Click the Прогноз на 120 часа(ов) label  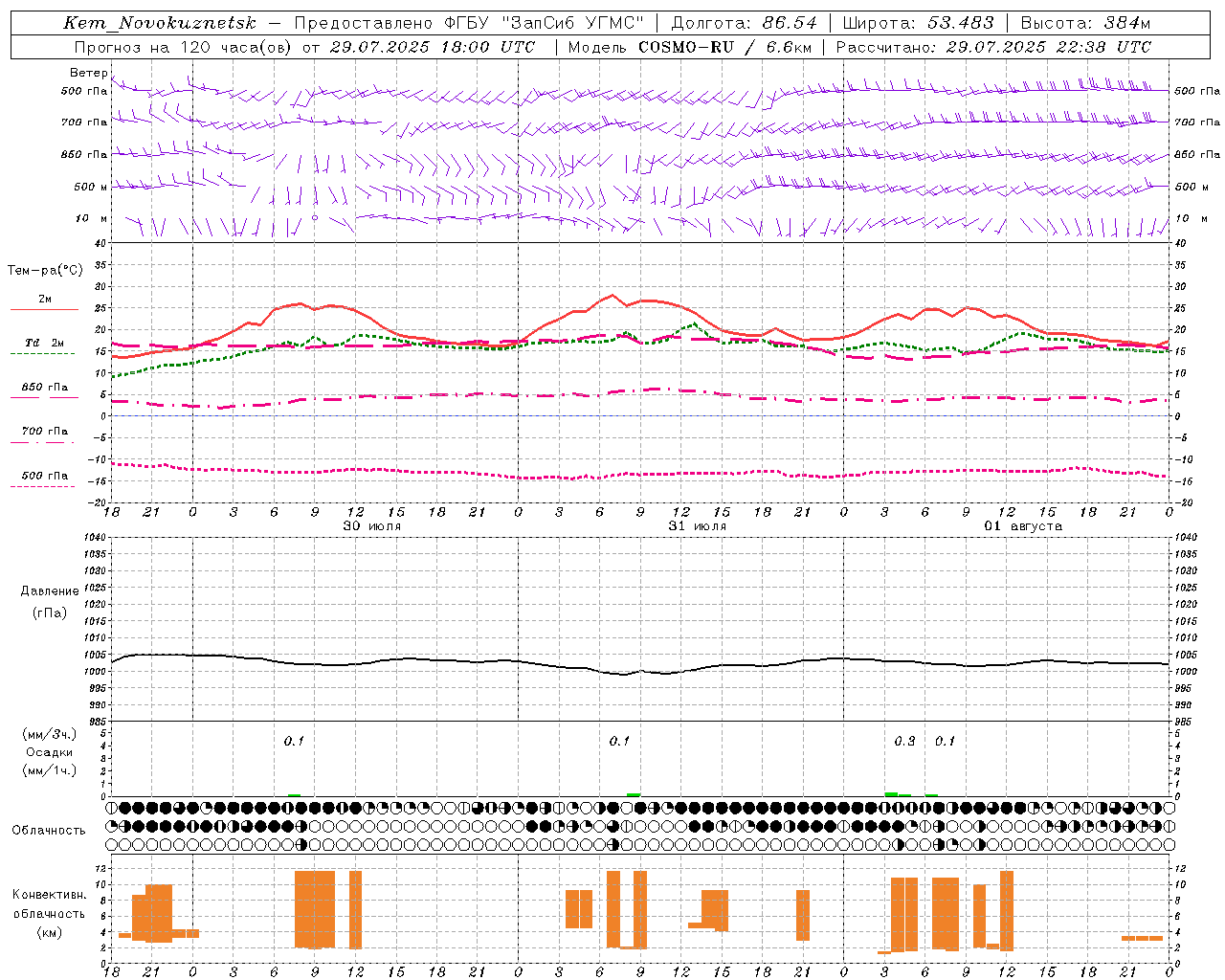click(184, 47)
